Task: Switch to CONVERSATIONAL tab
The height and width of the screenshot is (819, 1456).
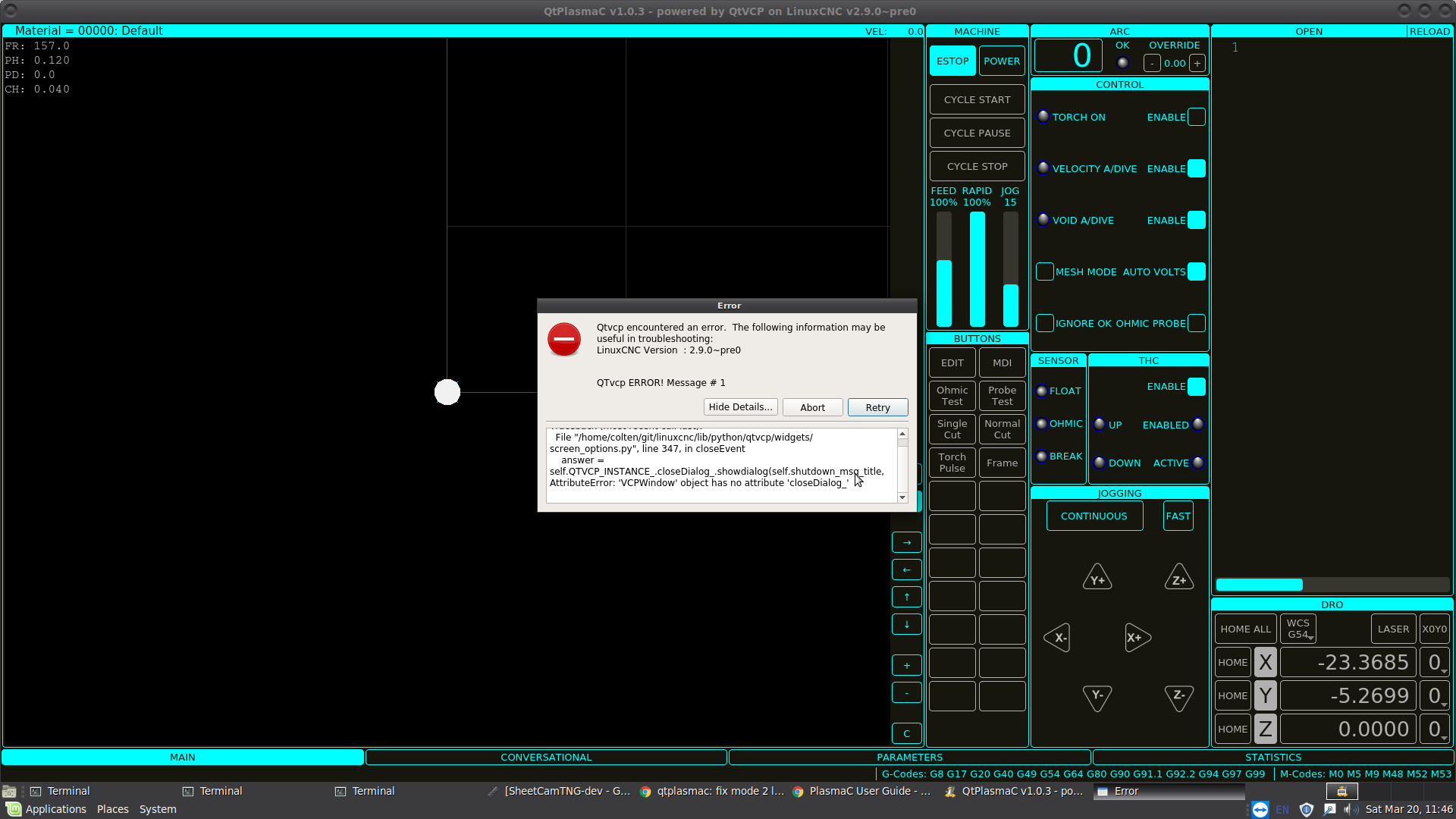Action: (546, 757)
